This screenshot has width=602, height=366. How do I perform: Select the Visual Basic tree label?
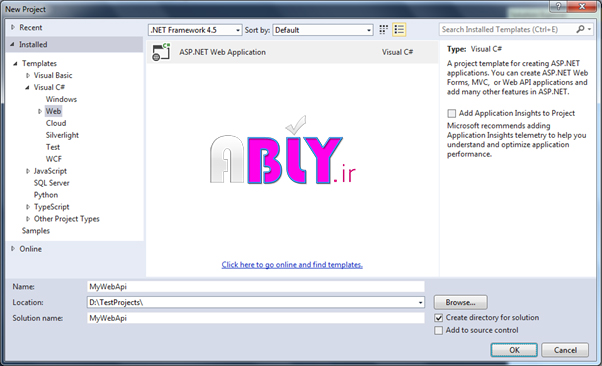(53, 75)
